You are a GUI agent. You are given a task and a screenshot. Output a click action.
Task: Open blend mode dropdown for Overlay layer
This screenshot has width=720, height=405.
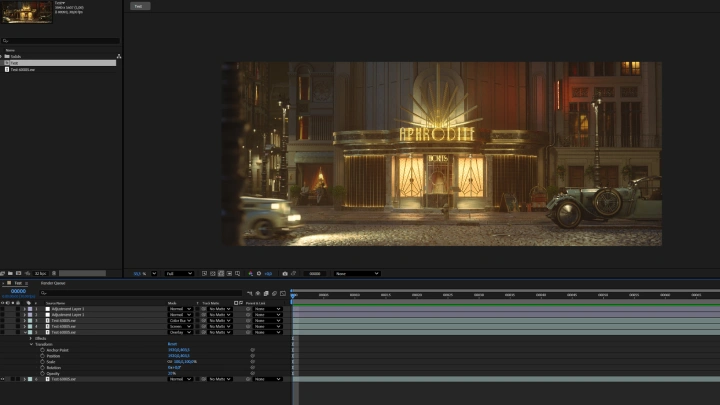[180, 333]
